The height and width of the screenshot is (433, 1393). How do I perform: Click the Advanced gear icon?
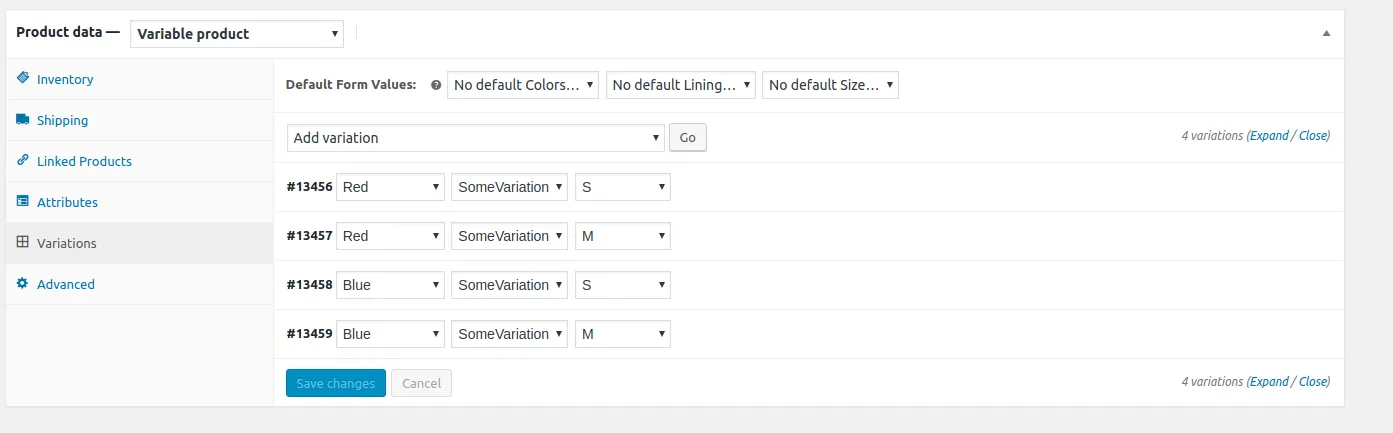(22, 283)
